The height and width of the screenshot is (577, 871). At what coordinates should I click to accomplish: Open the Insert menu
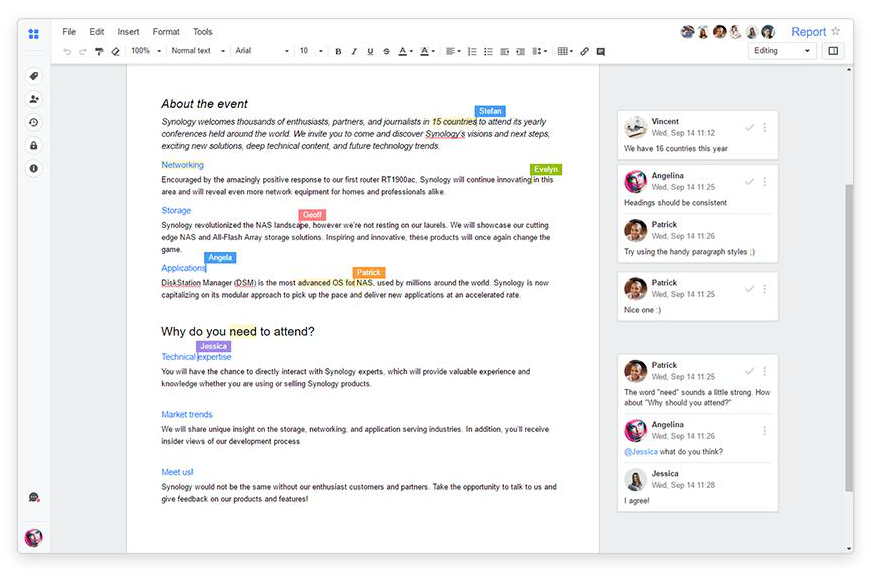(x=128, y=32)
